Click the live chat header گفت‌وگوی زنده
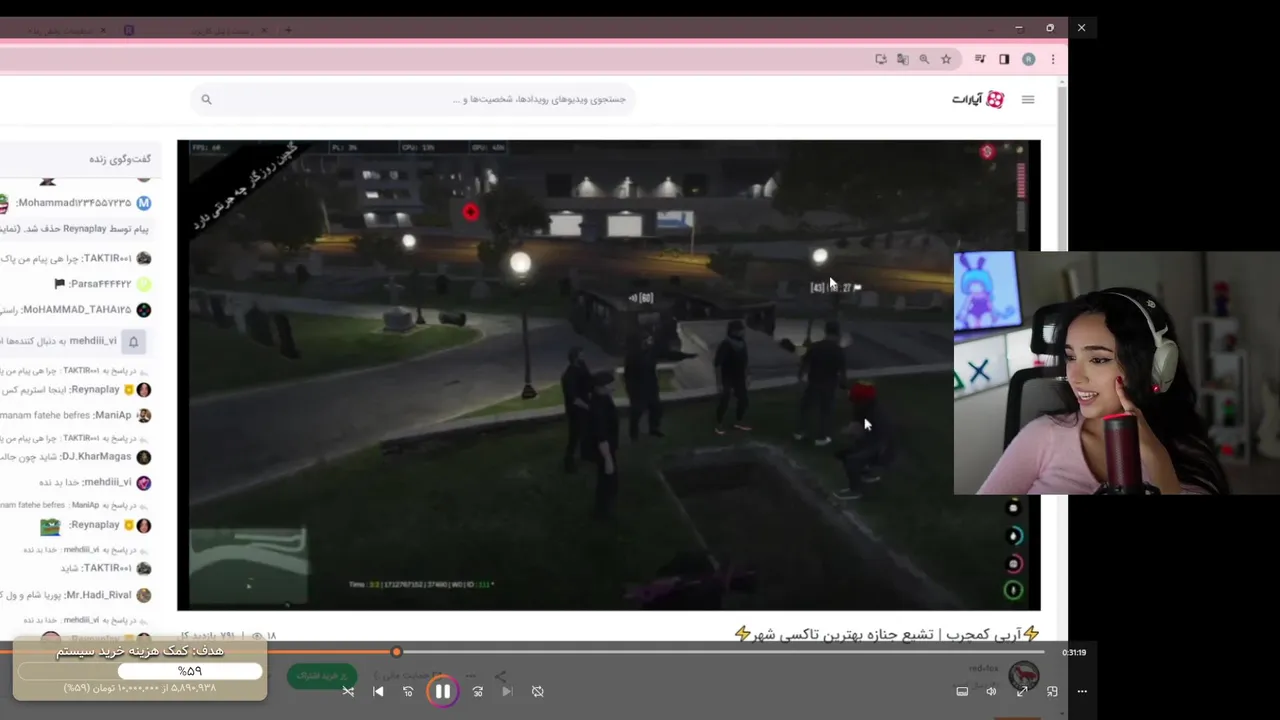Viewport: 1280px width, 720px height. pos(119,159)
